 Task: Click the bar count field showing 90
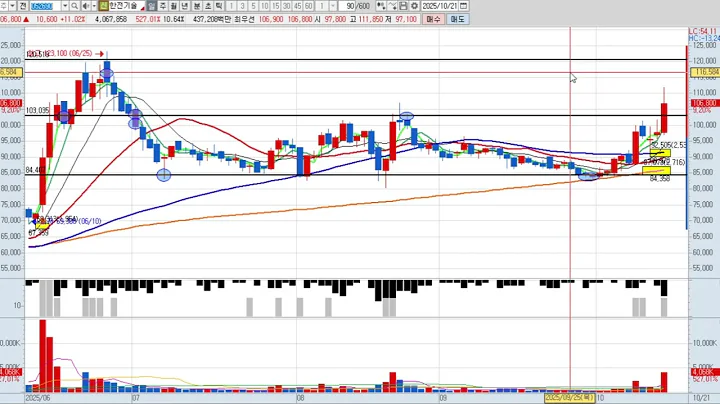click(x=348, y=6)
